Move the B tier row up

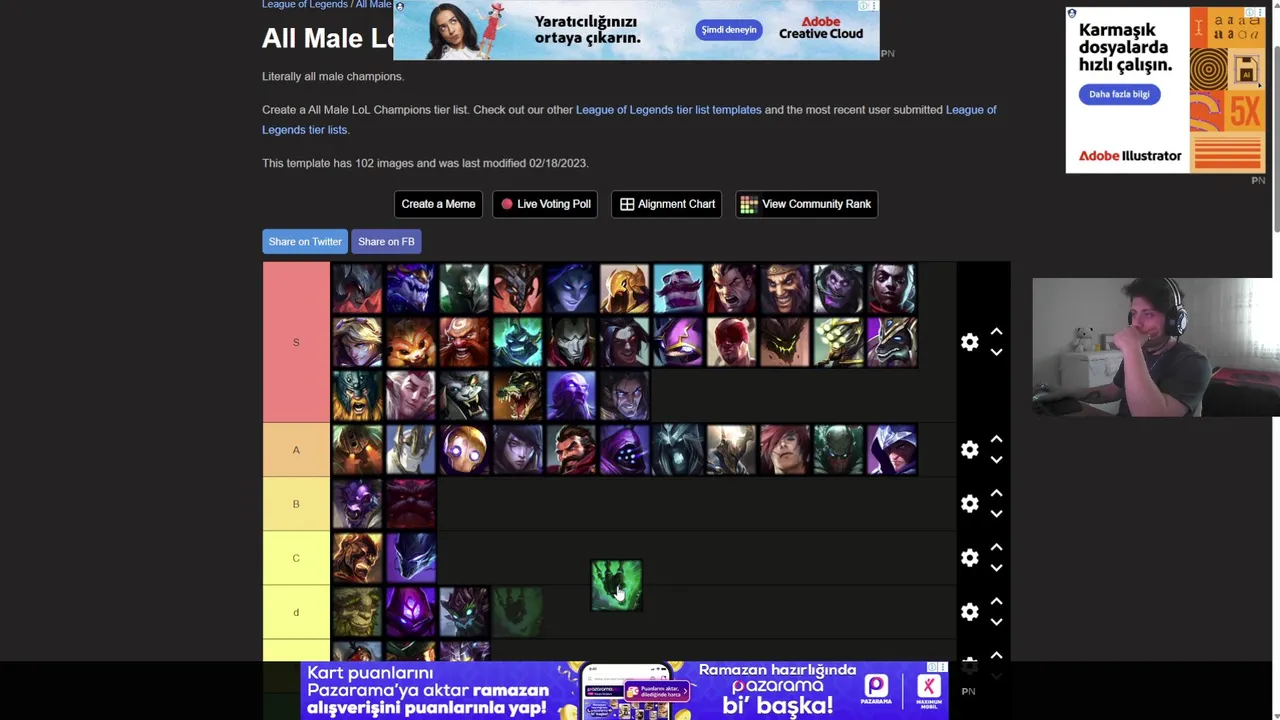[x=996, y=494]
